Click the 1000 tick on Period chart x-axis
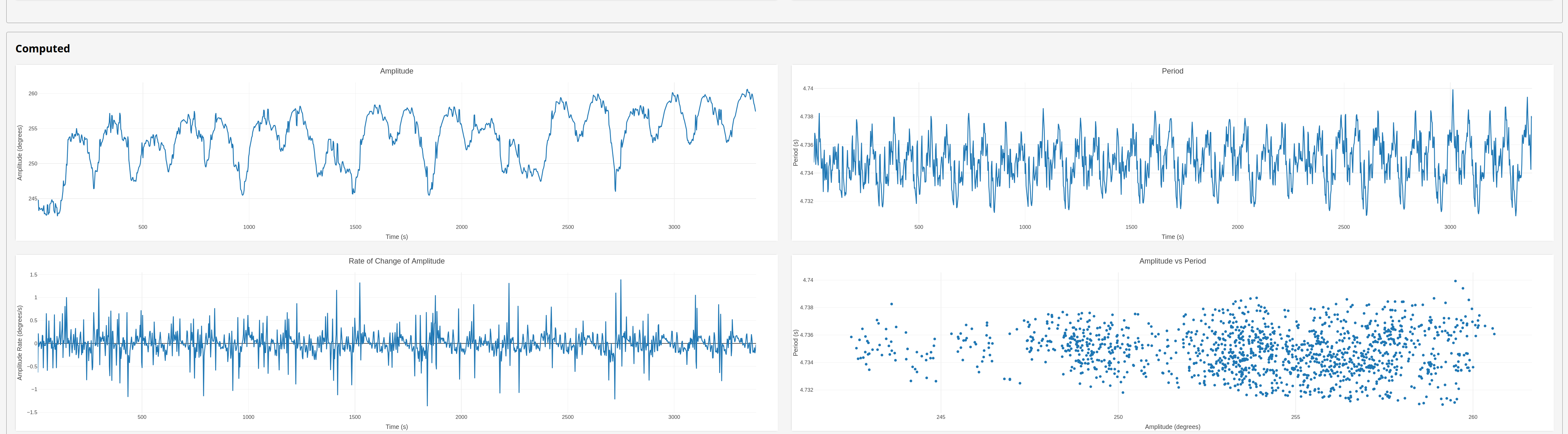Image resolution: width=1568 pixels, height=434 pixels. point(1025,227)
